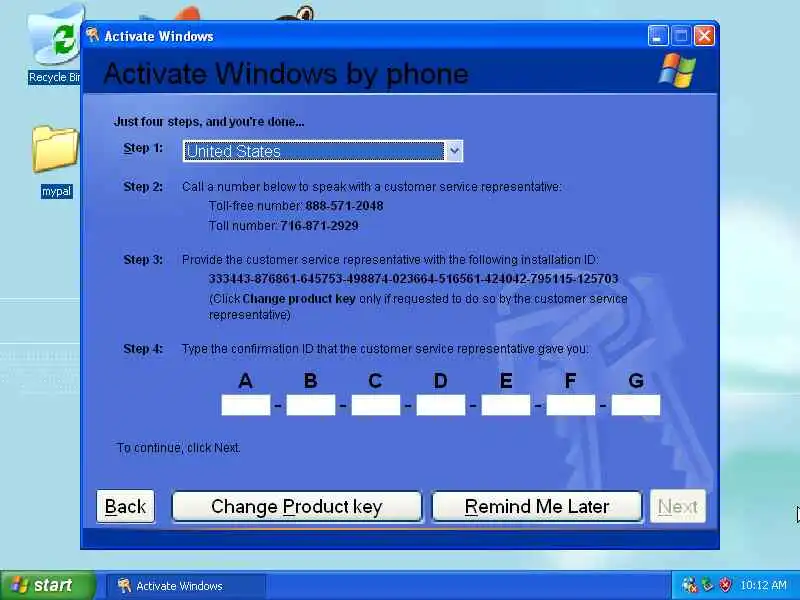Click the 'Change product key' bold hint in Step 3

pos(299,299)
